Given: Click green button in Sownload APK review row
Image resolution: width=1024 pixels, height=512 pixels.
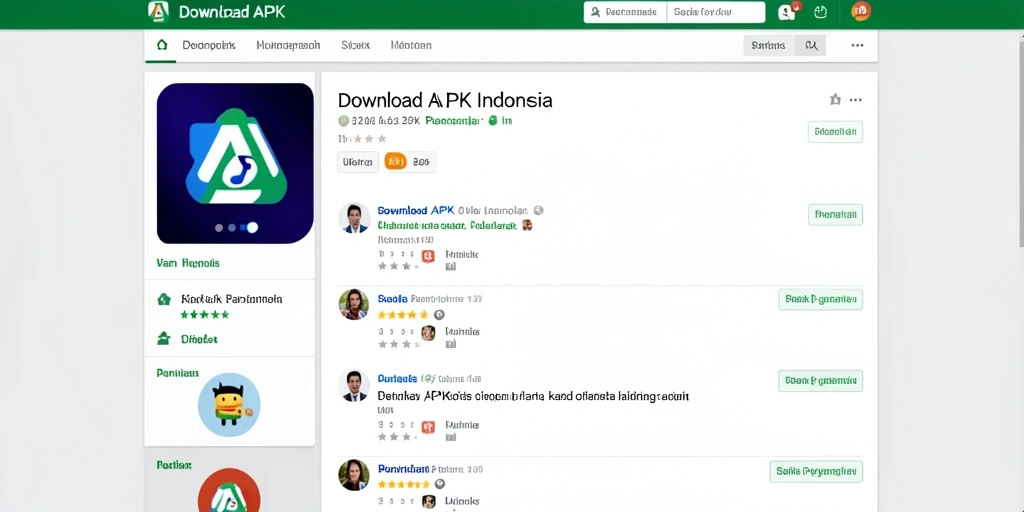Looking at the screenshot, I should click(835, 214).
